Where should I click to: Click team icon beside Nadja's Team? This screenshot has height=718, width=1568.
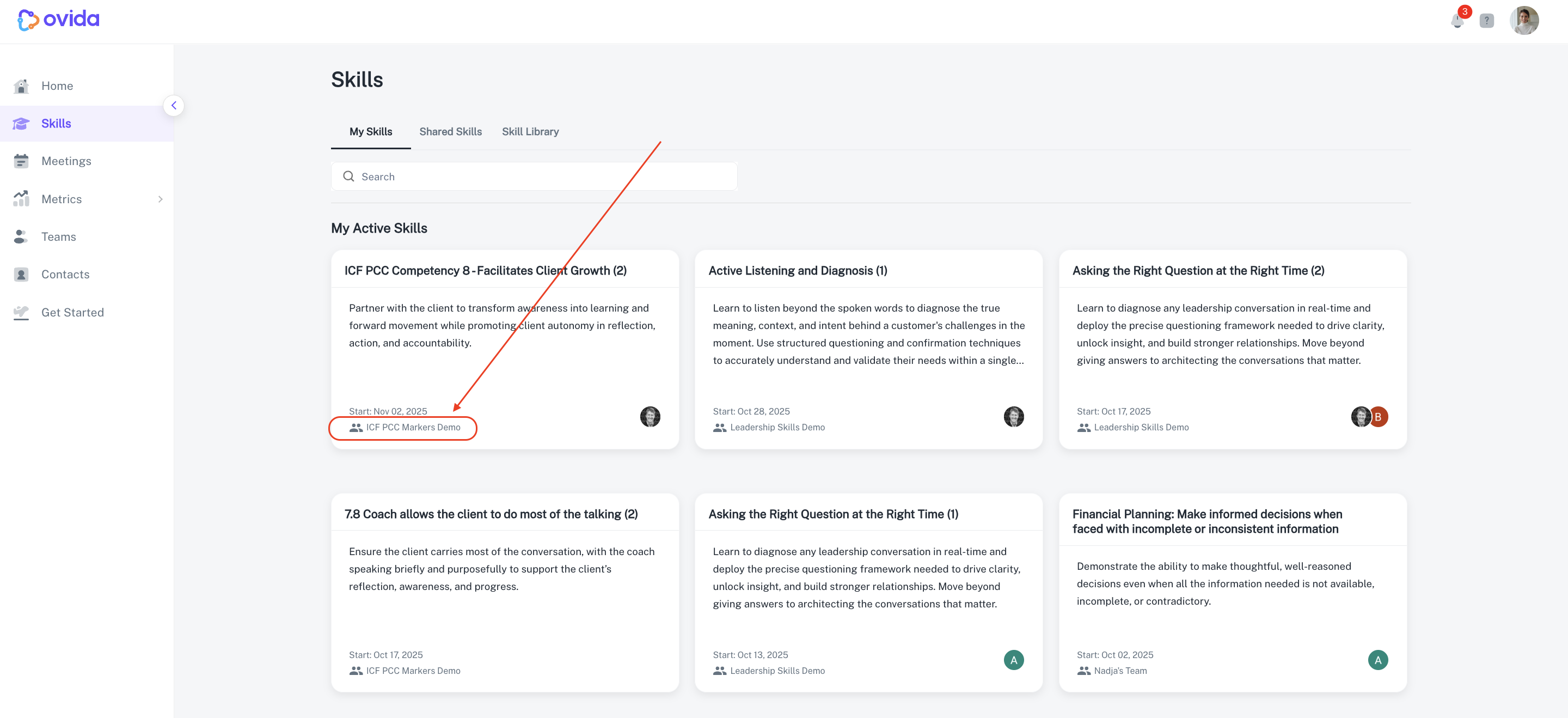tap(1083, 671)
